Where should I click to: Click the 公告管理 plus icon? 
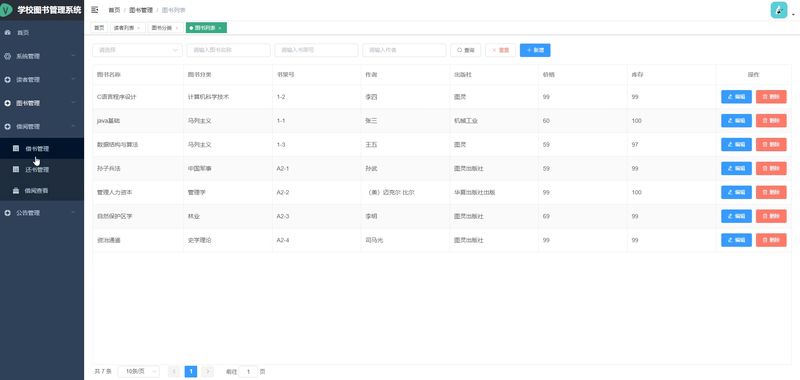(x=7, y=213)
